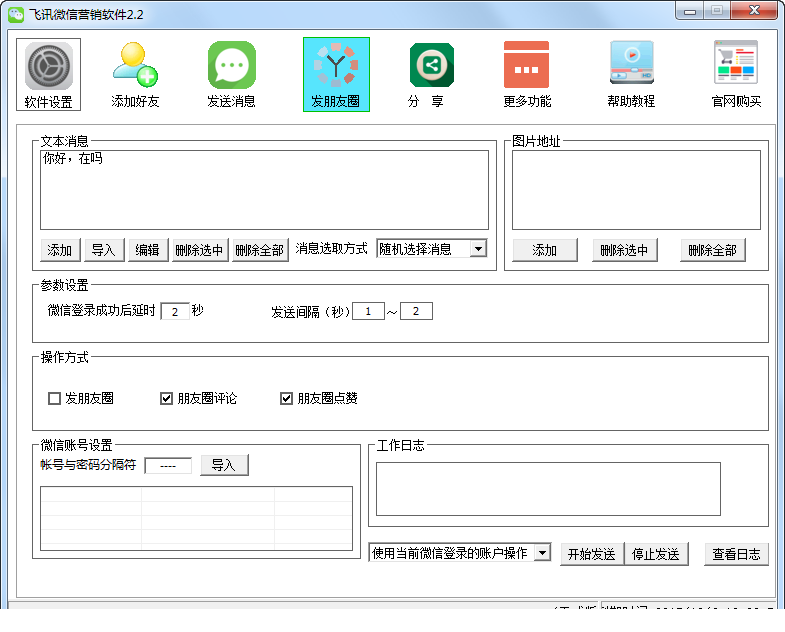Image resolution: width=785 pixels, height=632 pixels.
Task: Uncheck the 朋友圈评论 checkbox
Action: (166, 399)
